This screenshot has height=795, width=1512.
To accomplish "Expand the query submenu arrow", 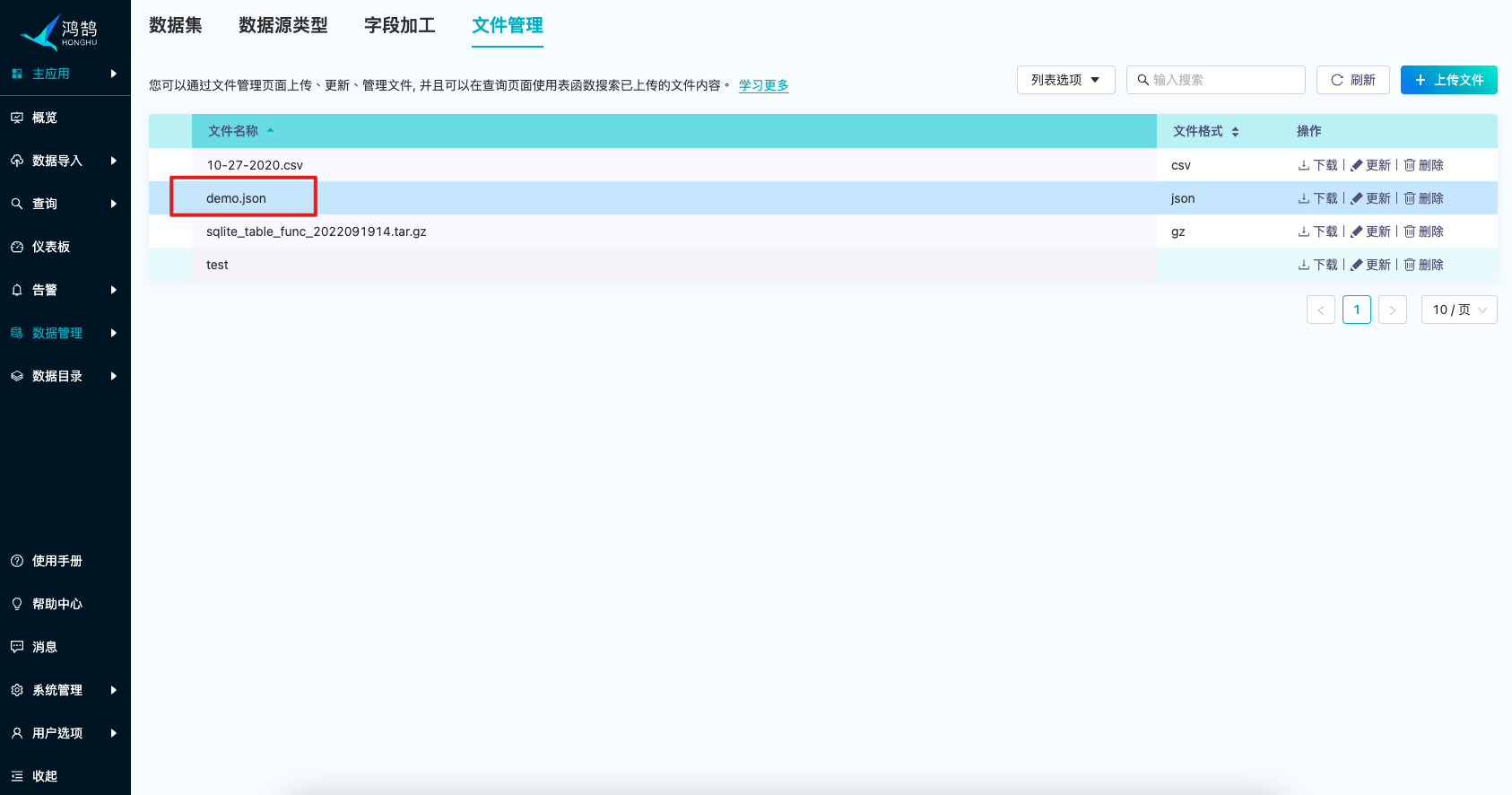I will tap(114, 204).
